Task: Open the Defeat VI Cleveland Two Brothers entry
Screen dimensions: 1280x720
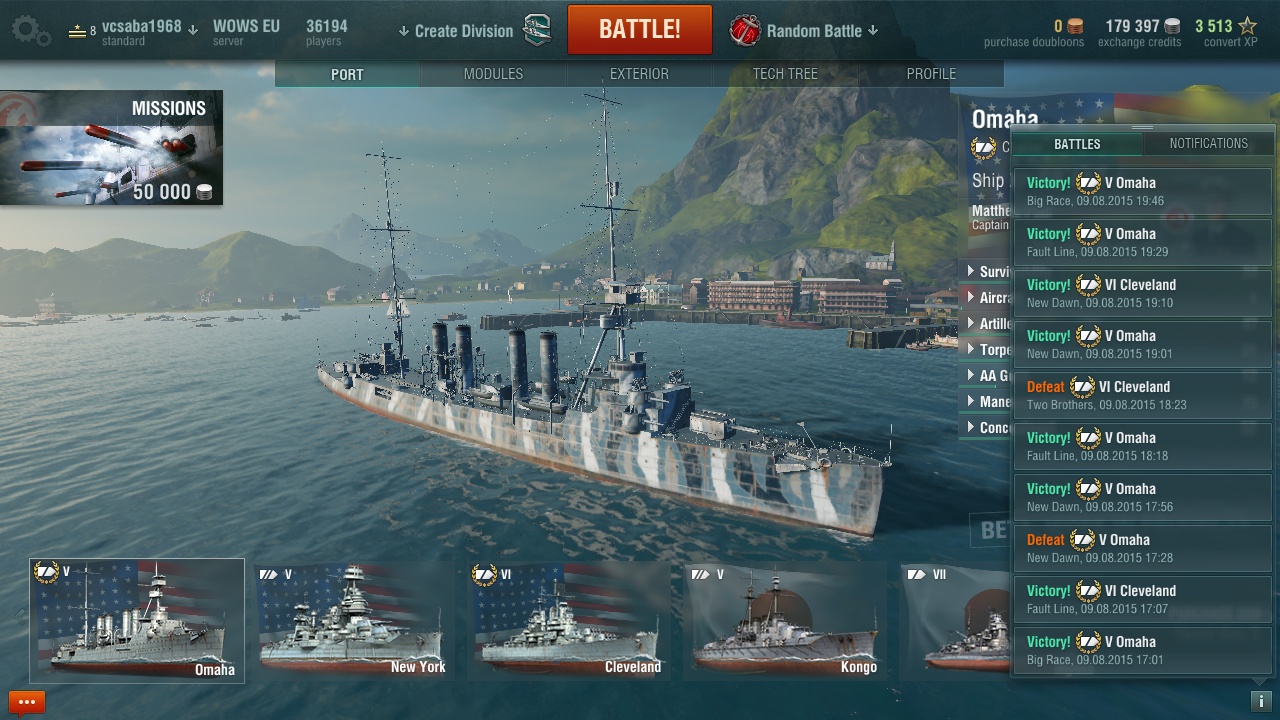Action: point(1142,395)
